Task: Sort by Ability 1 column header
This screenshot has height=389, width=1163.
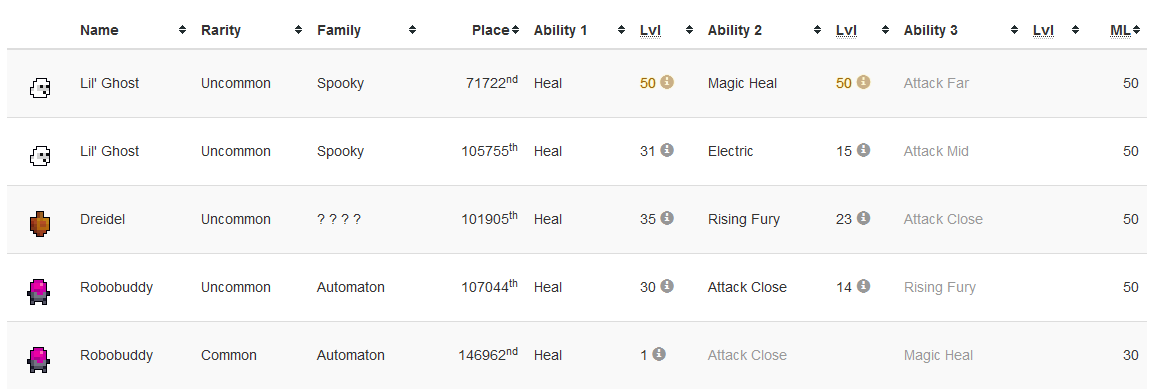Action: click(560, 30)
